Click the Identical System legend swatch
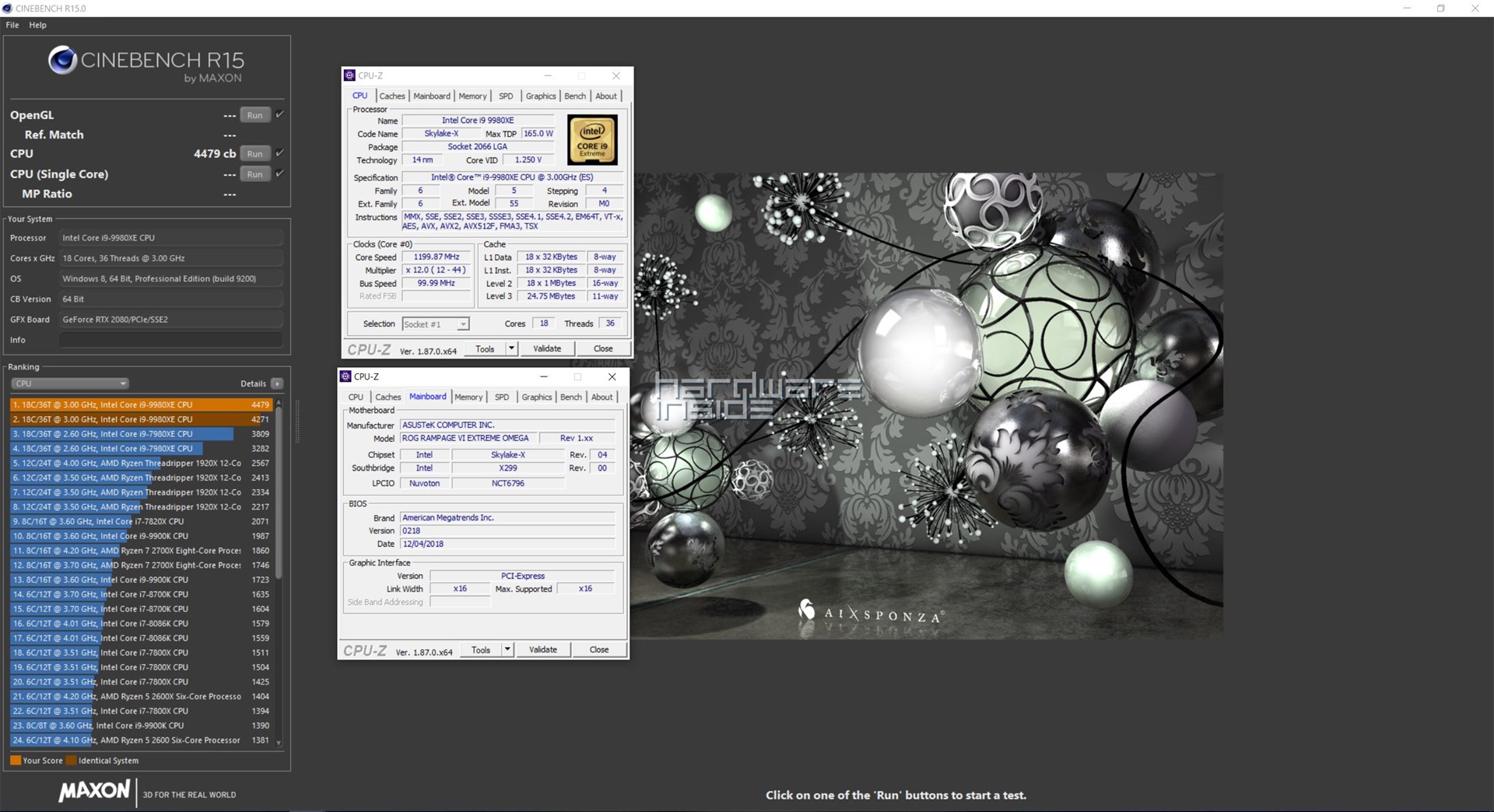Viewport: 1494px width, 812px height. 72,761
